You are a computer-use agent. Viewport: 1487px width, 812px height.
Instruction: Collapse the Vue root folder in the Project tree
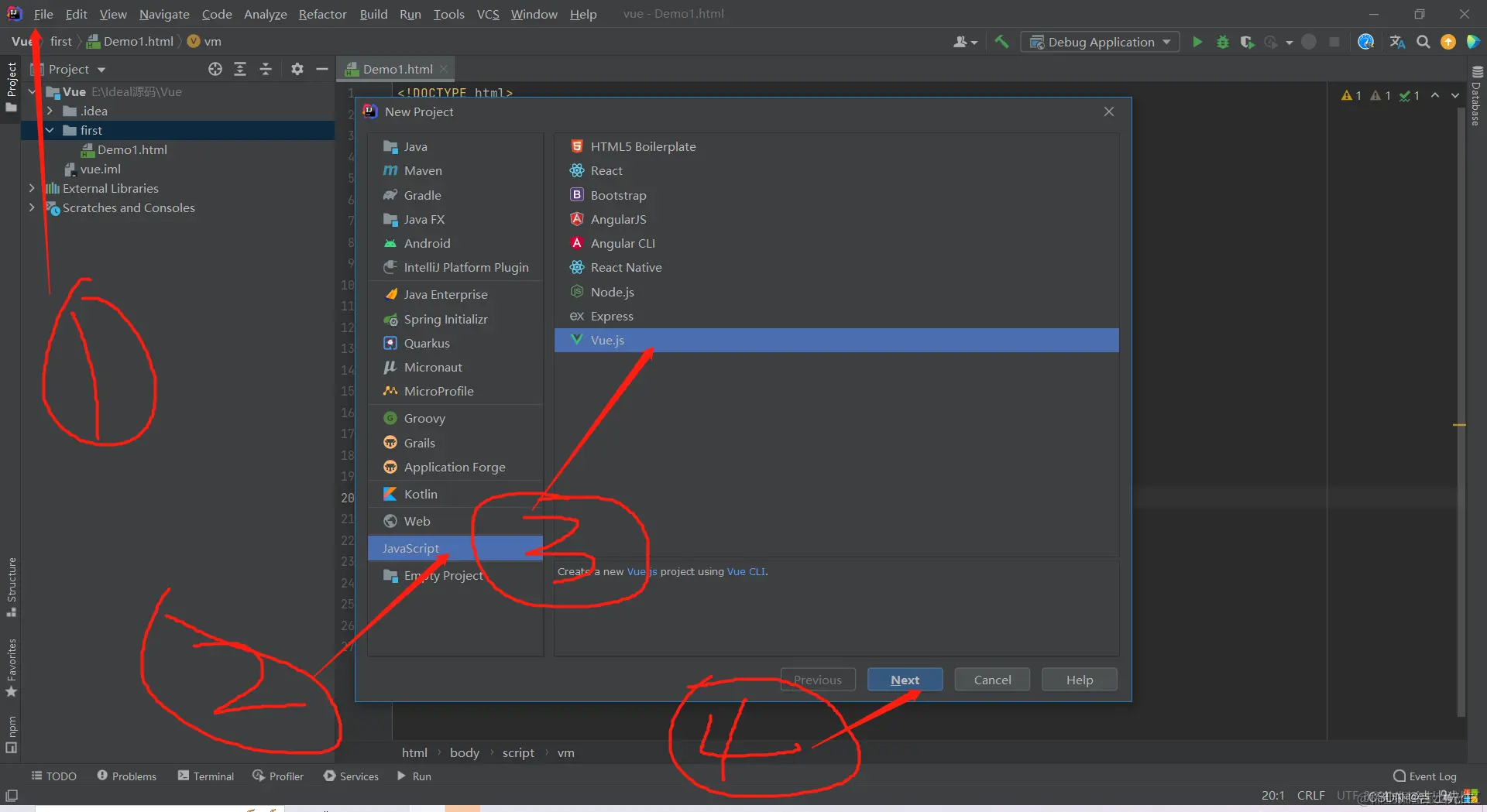coord(33,91)
